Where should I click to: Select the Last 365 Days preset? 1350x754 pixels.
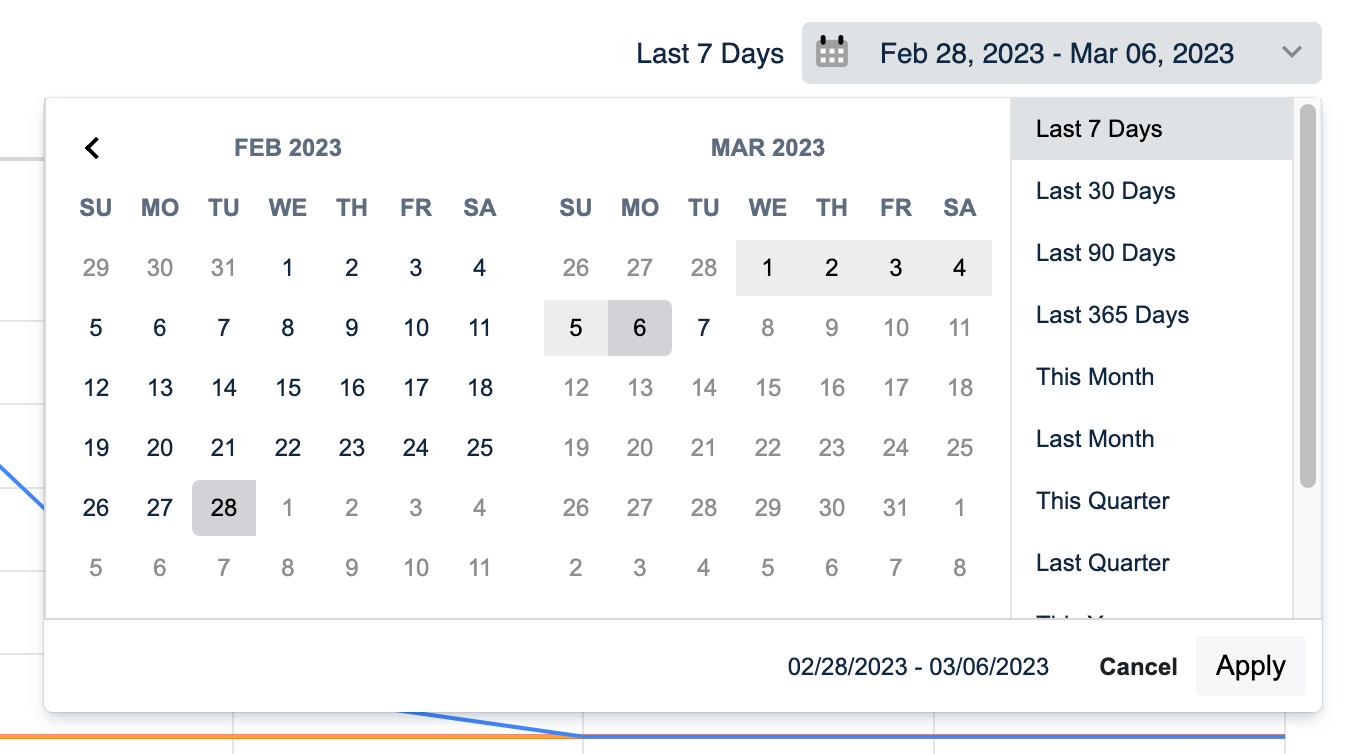[x=1112, y=315]
